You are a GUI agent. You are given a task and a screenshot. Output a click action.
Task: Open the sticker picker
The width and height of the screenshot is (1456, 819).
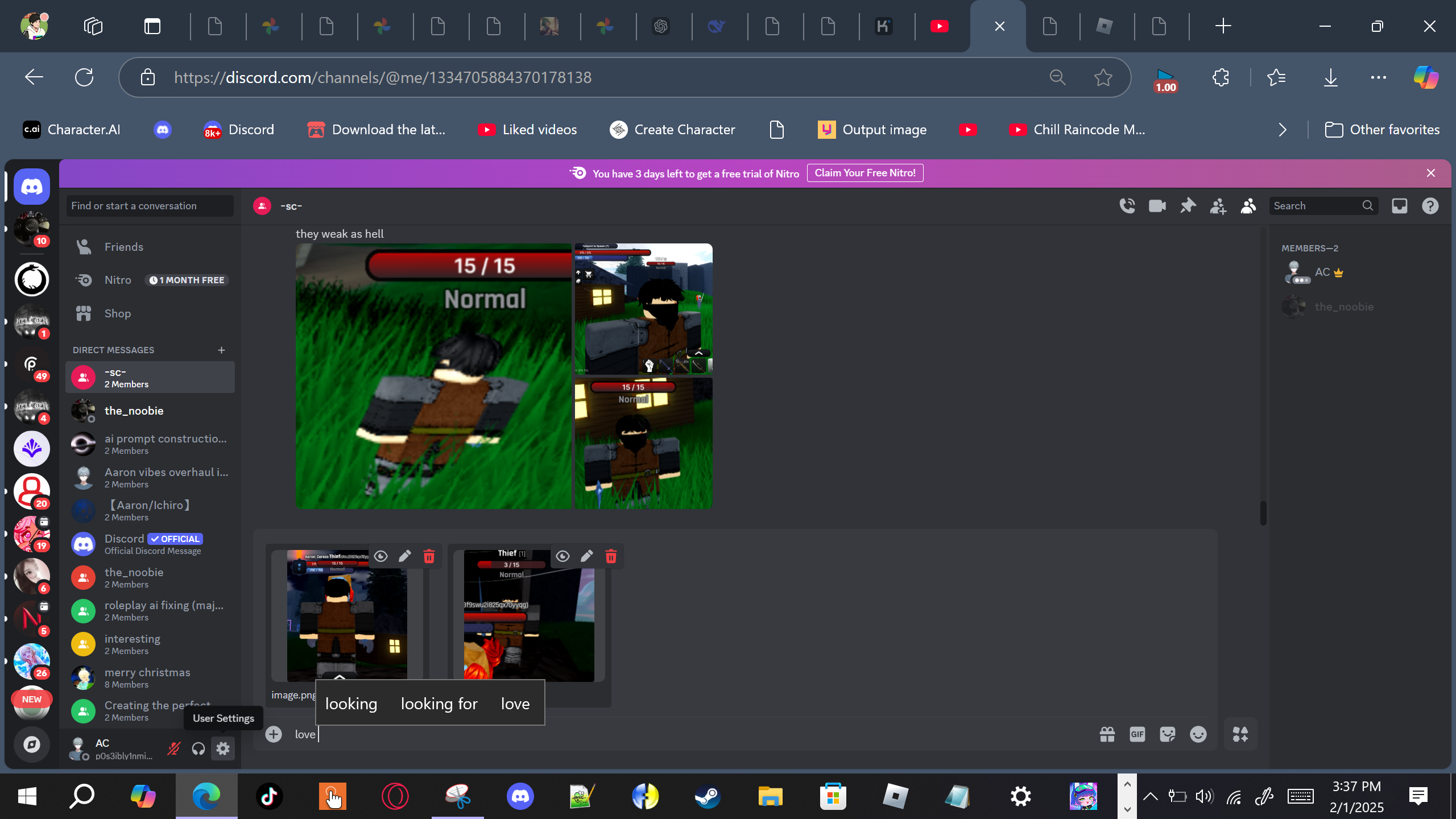(x=1167, y=734)
